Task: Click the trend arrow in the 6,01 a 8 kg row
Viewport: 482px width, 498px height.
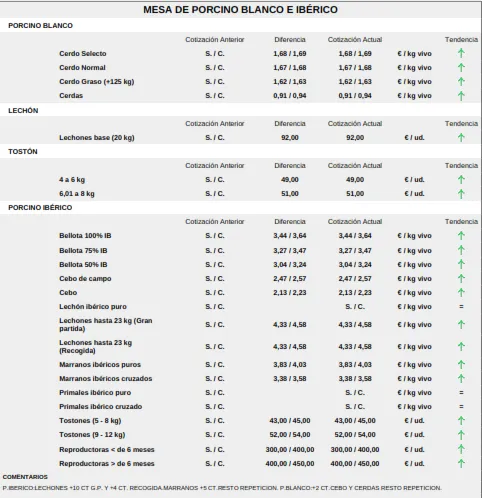Action: click(x=461, y=194)
